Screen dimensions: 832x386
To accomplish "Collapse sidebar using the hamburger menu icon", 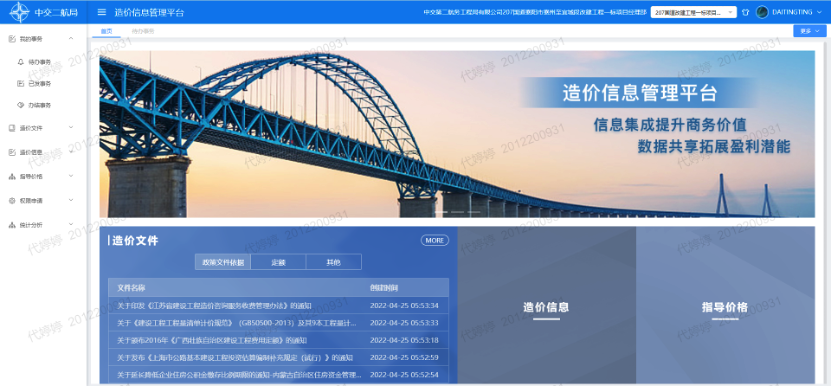I will pyautogui.click(x=102, y=12).
